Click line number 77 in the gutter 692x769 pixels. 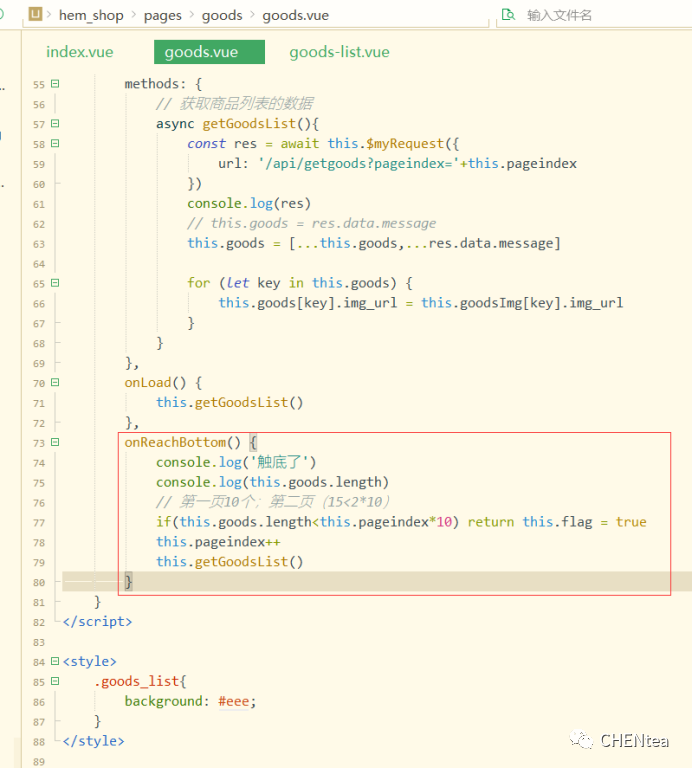[38, 522]
